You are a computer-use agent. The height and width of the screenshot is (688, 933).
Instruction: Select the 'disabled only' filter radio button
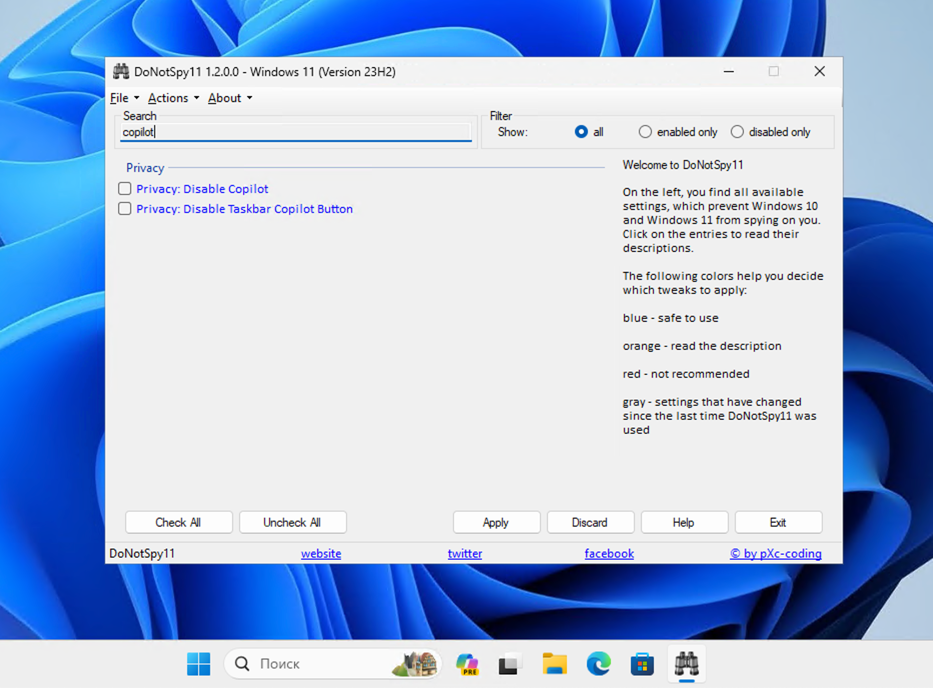(x=737, y=132)
